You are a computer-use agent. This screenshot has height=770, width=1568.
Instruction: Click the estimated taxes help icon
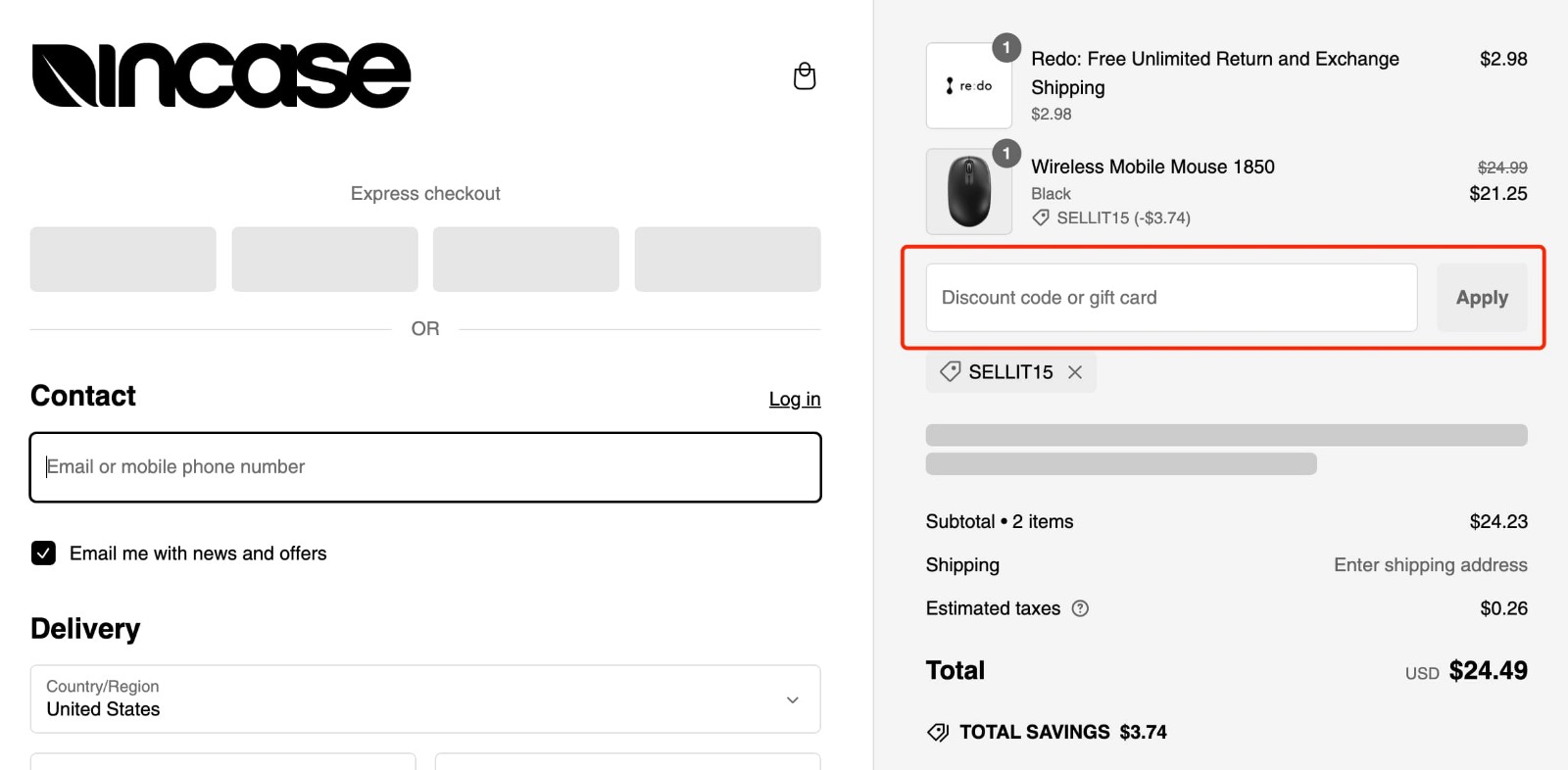pyautogui.click(x=1081, y=608)
